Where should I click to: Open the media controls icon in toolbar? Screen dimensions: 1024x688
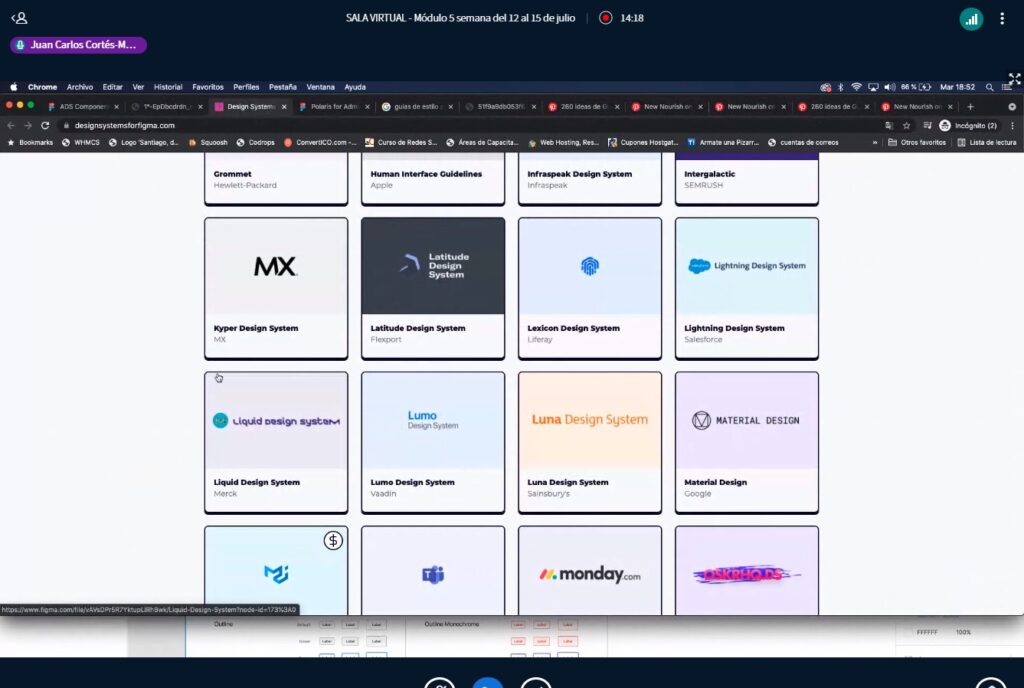(927, 125)
